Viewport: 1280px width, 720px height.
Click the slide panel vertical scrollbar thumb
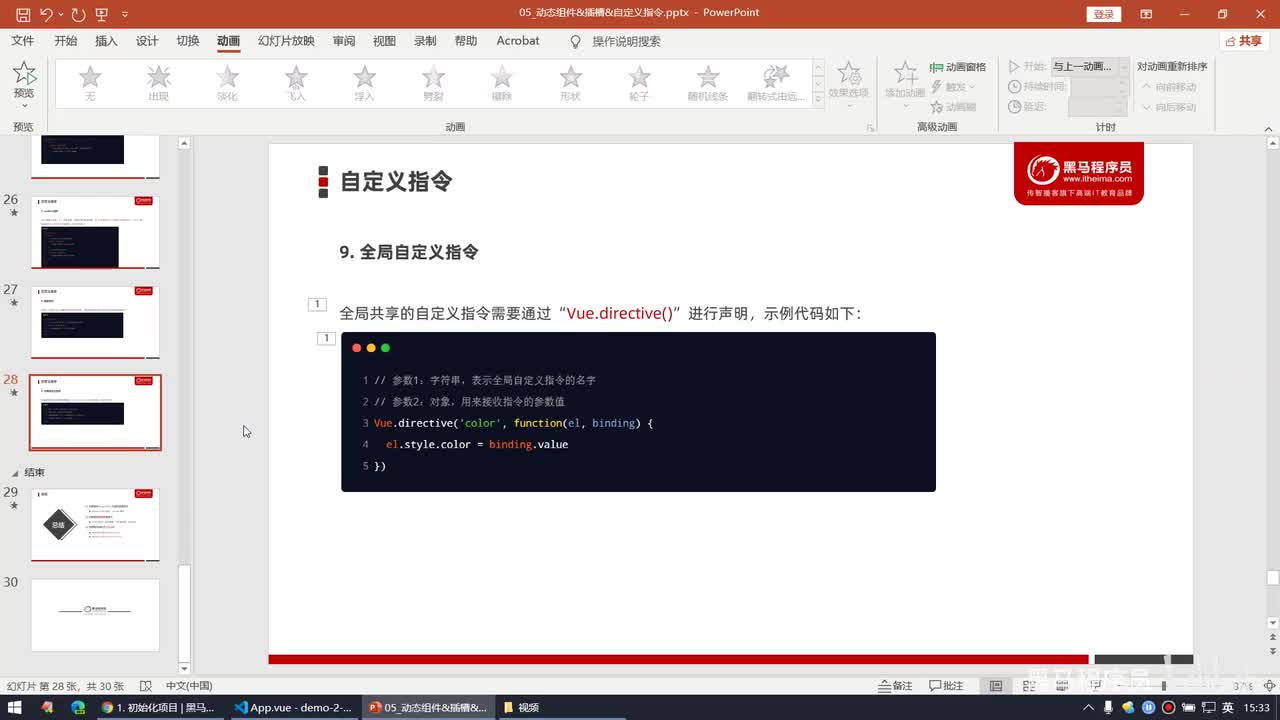184,611
